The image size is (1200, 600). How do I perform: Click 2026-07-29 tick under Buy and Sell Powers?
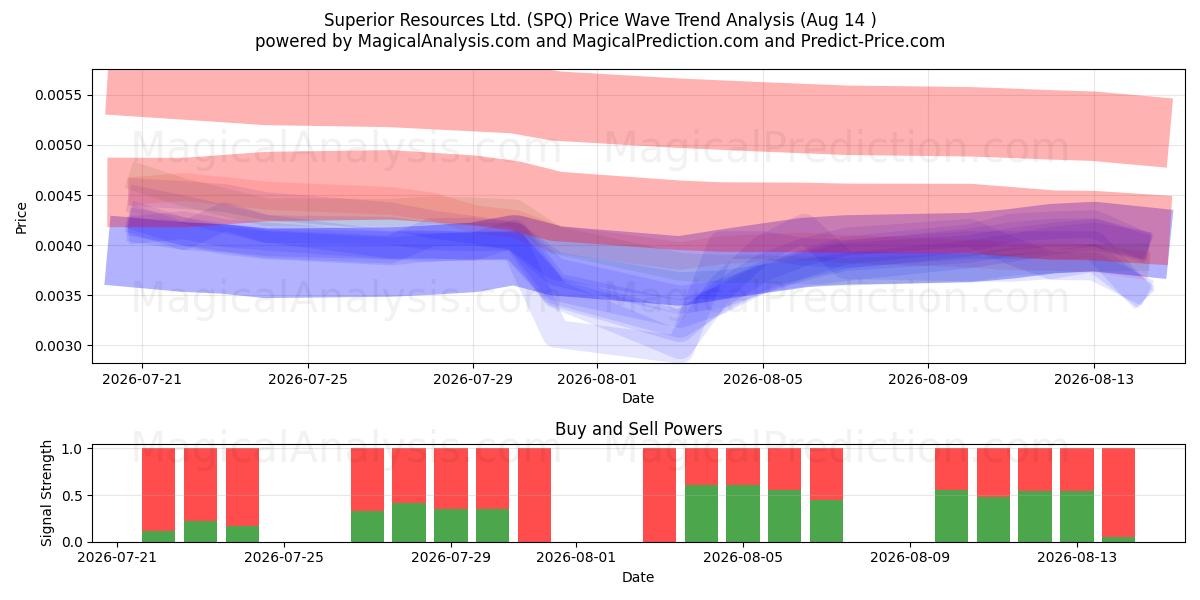pos(452,558)
